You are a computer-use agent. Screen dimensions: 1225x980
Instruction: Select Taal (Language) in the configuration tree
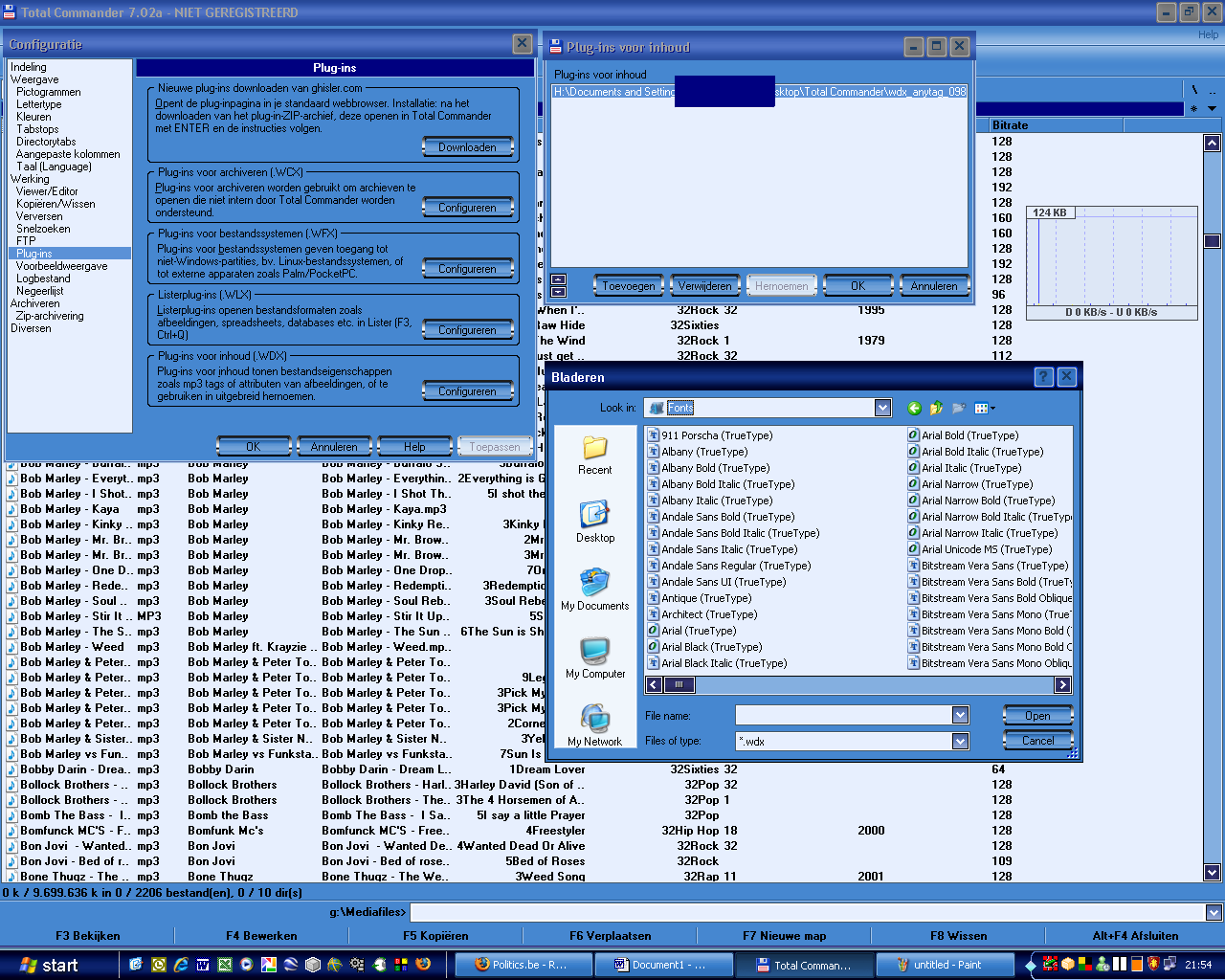(54, 167)
